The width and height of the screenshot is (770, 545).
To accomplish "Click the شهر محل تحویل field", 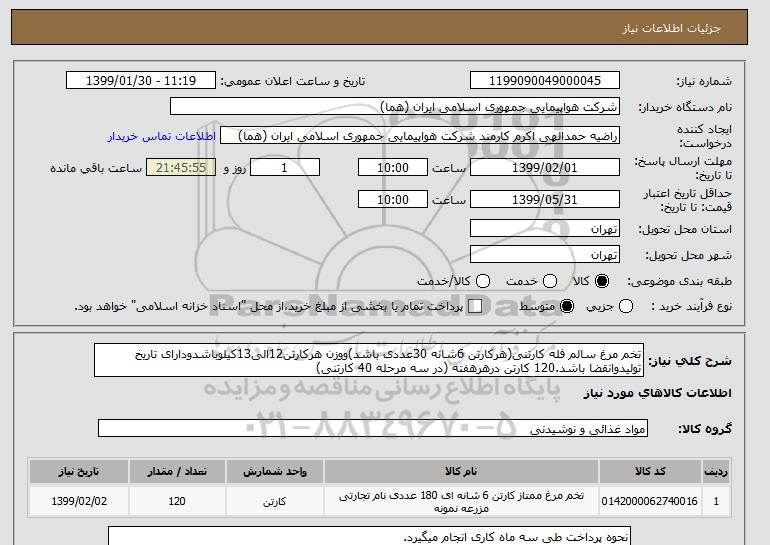I will click(545, 254).
